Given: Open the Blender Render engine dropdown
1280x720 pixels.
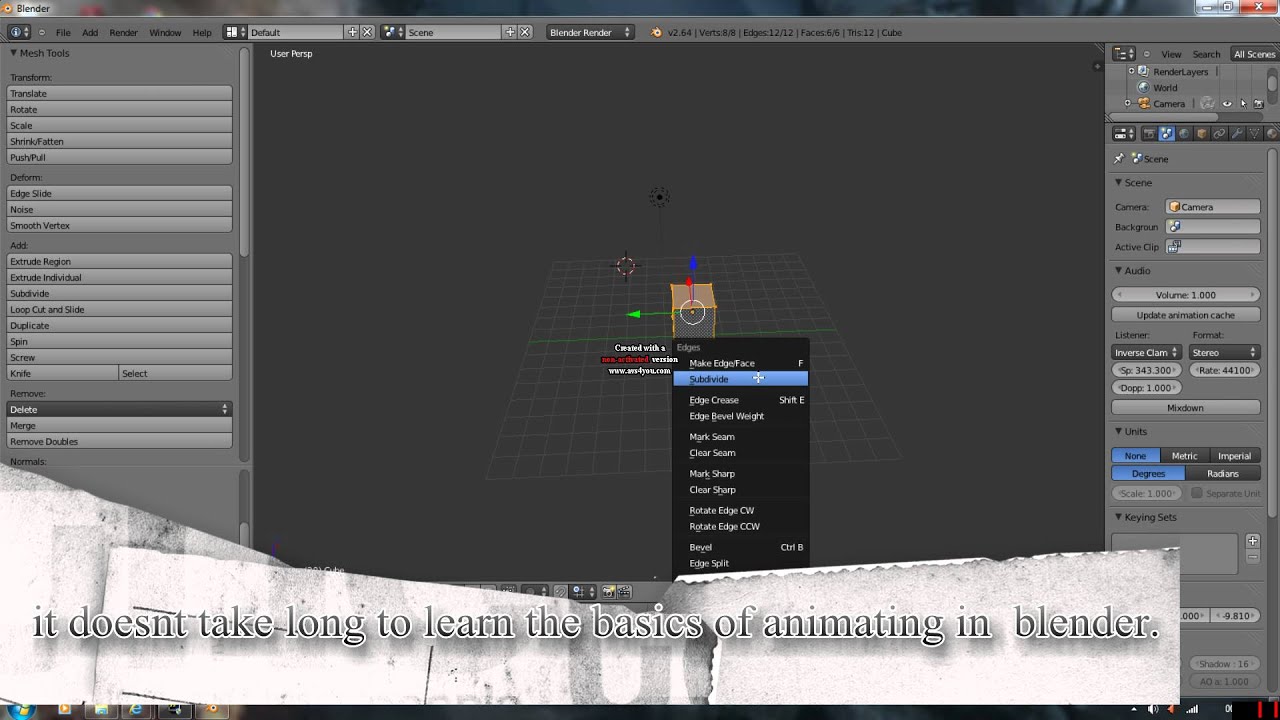Looking at the screenshot, I should click(590, 32).
